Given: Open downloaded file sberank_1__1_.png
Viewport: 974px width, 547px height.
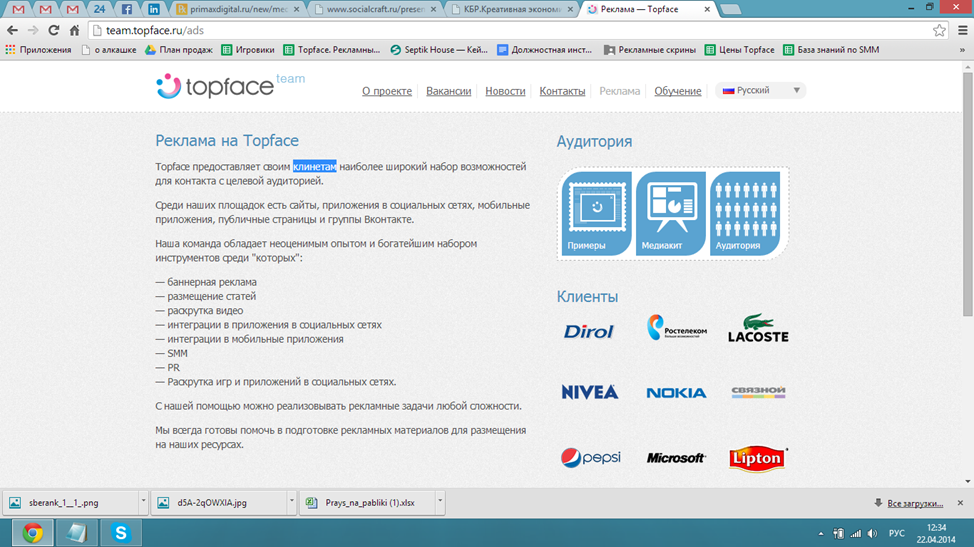Looking at the screenshot, I should click(70, 503).
